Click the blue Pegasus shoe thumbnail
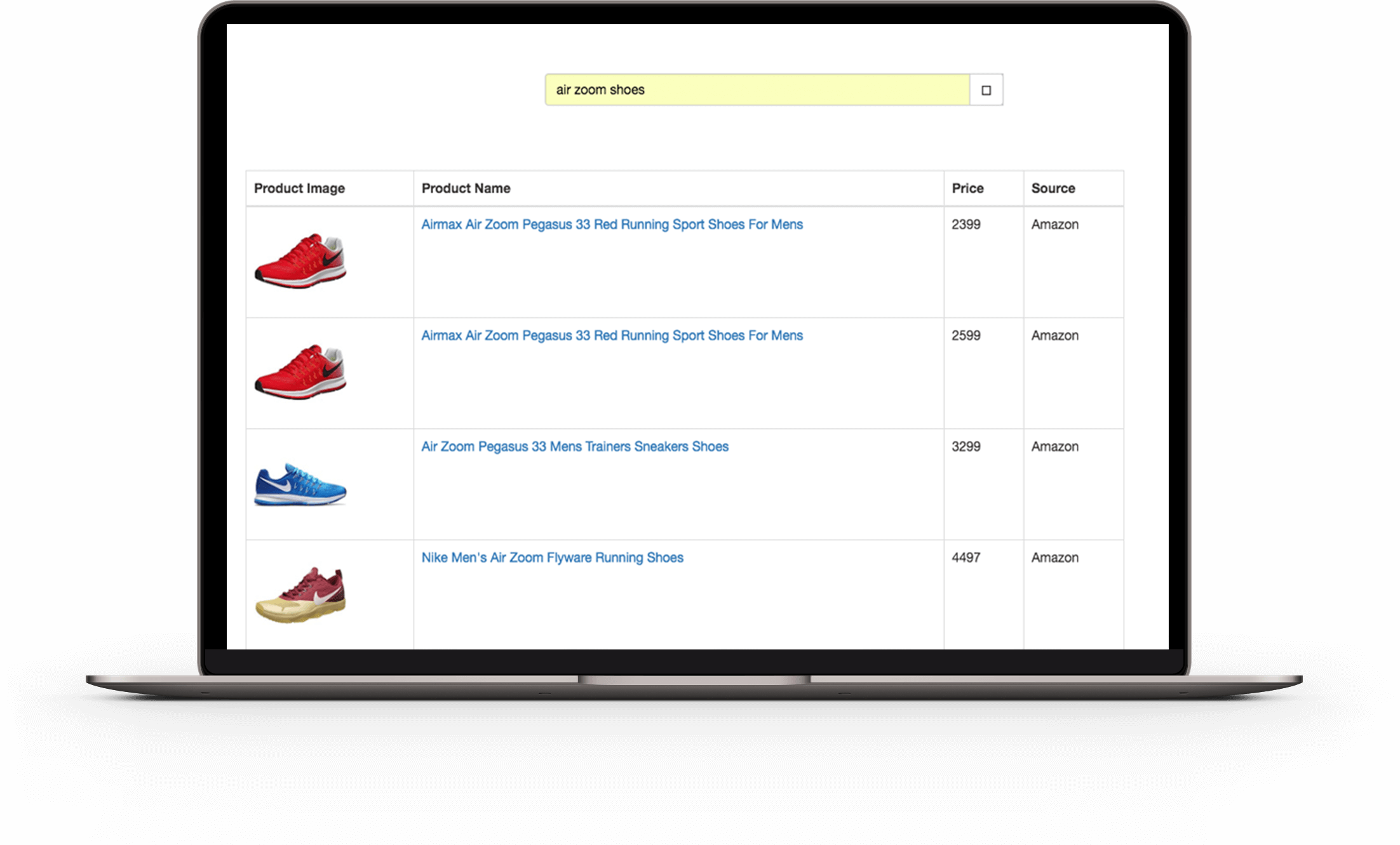Image resolution: width=1400 pixels, height=845 pixels. (300, 484)
